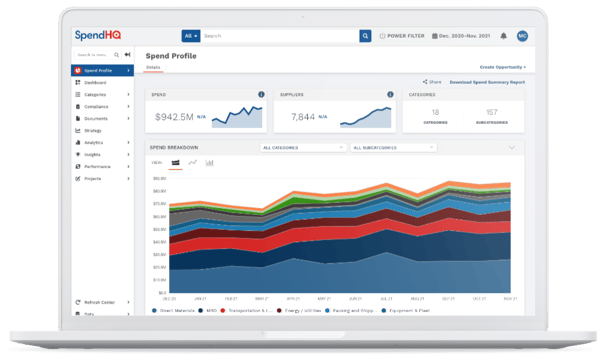Open notifications bell

(x=504, y=36)
